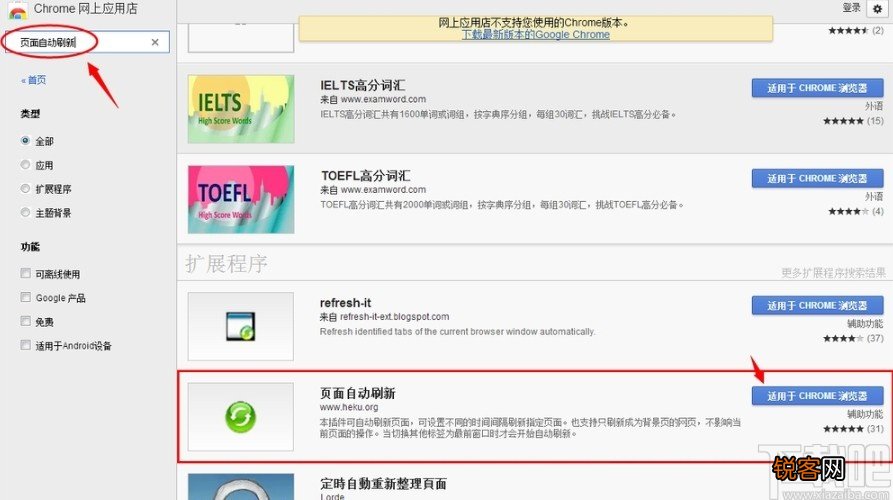Click the refresh-it extension icon
Image resolution: width=893 pixels, height=500 pixels.
click(x=241, y=326)
